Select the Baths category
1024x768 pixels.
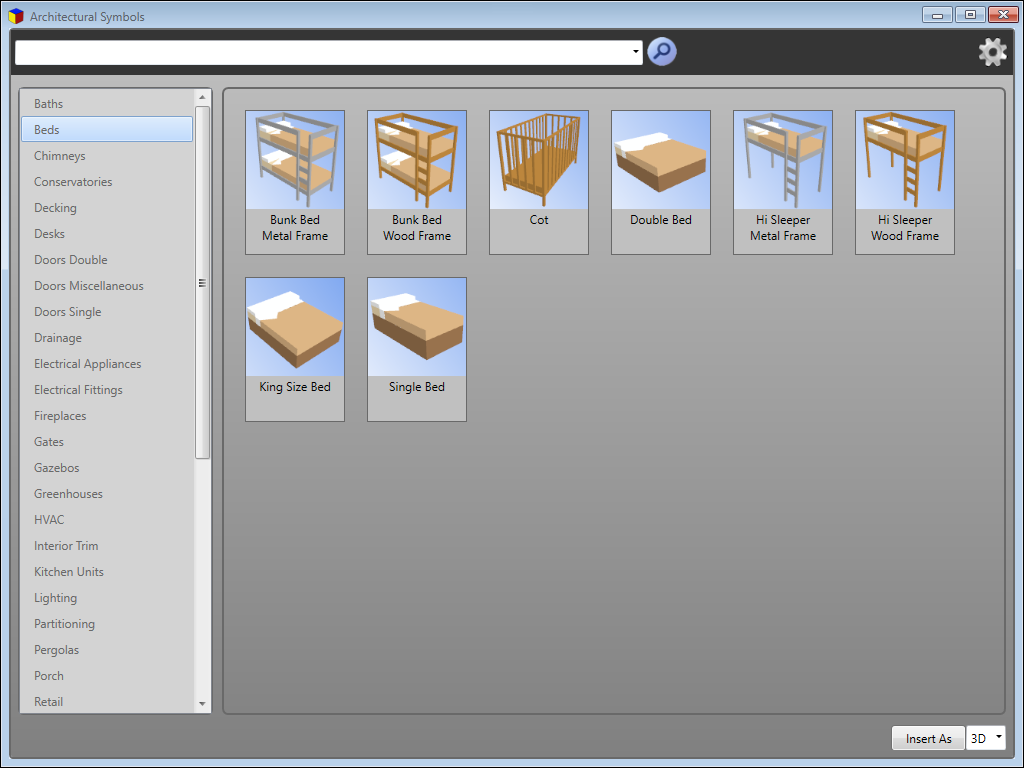(x=49, y=103)
